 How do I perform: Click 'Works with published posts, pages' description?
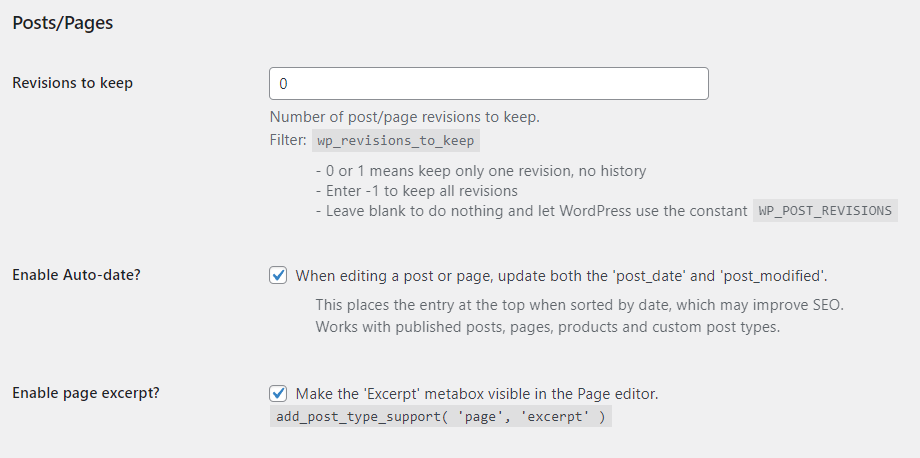click(x=547, y=327)
